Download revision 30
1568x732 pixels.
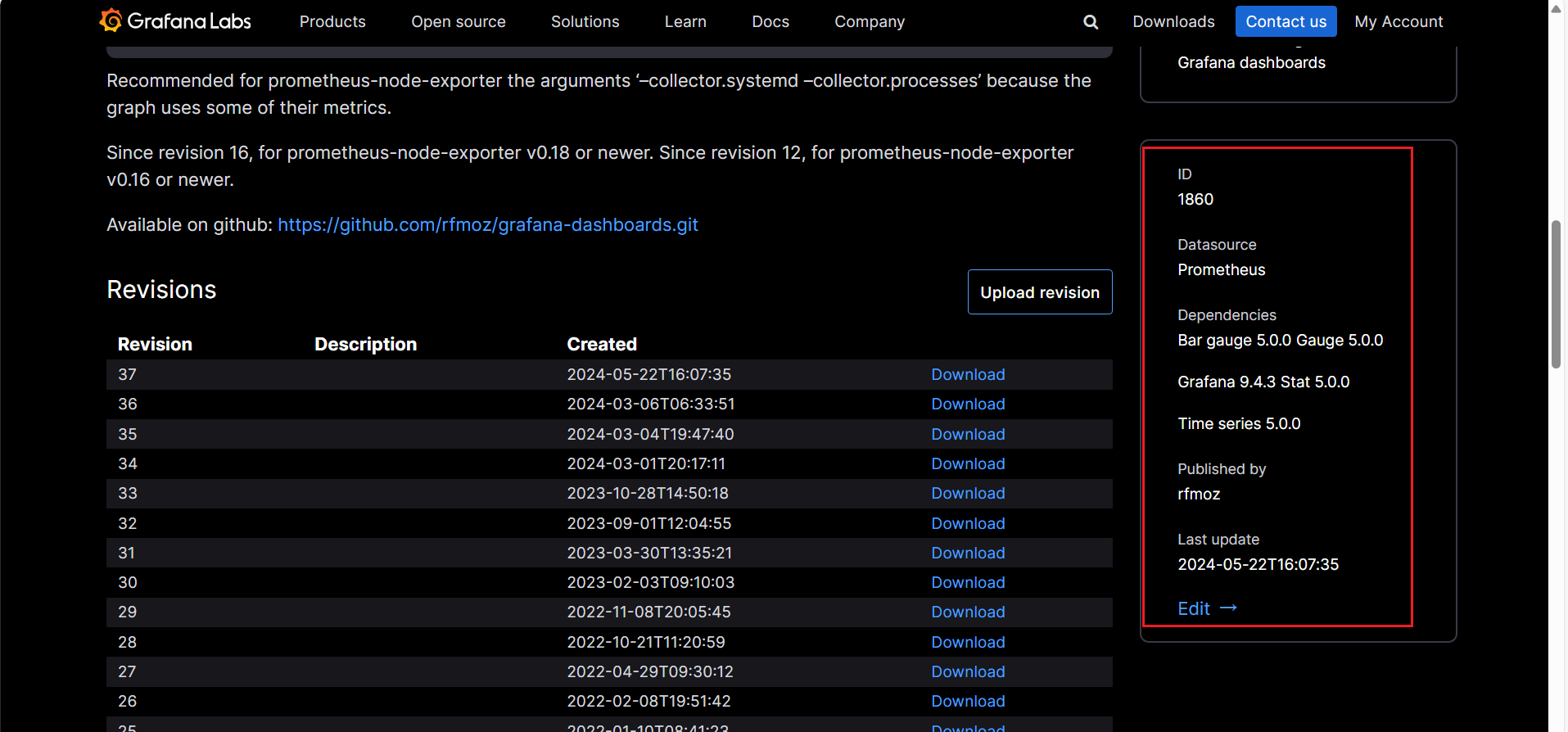[x=968, y=582]
